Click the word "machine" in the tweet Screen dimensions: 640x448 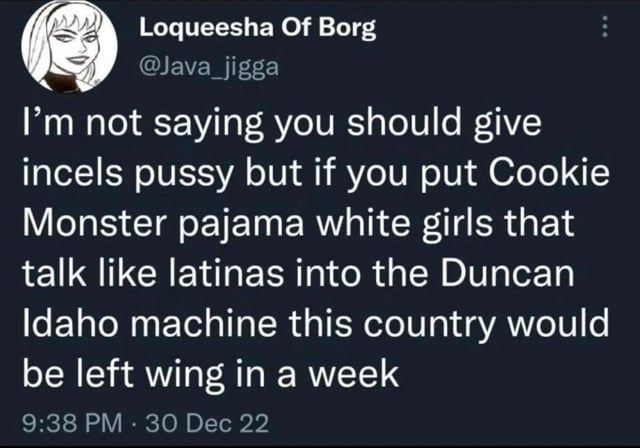pyautogui.click(x=204, y=323)
